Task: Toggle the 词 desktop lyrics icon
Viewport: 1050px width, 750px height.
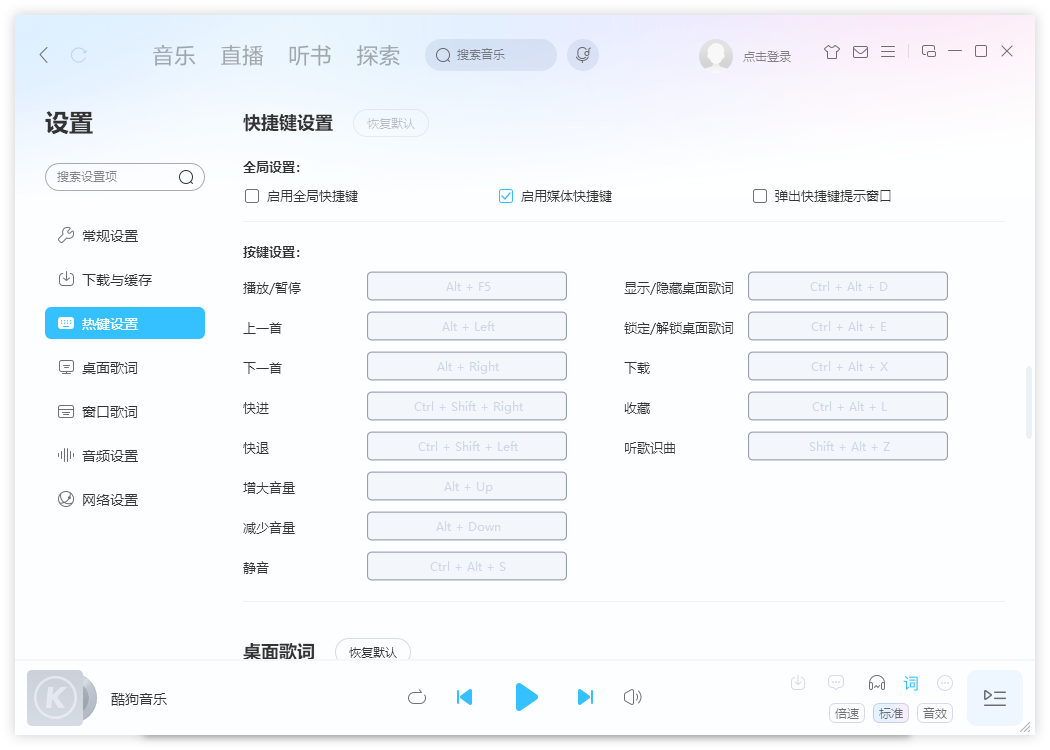Action: [x=910, y=683]
